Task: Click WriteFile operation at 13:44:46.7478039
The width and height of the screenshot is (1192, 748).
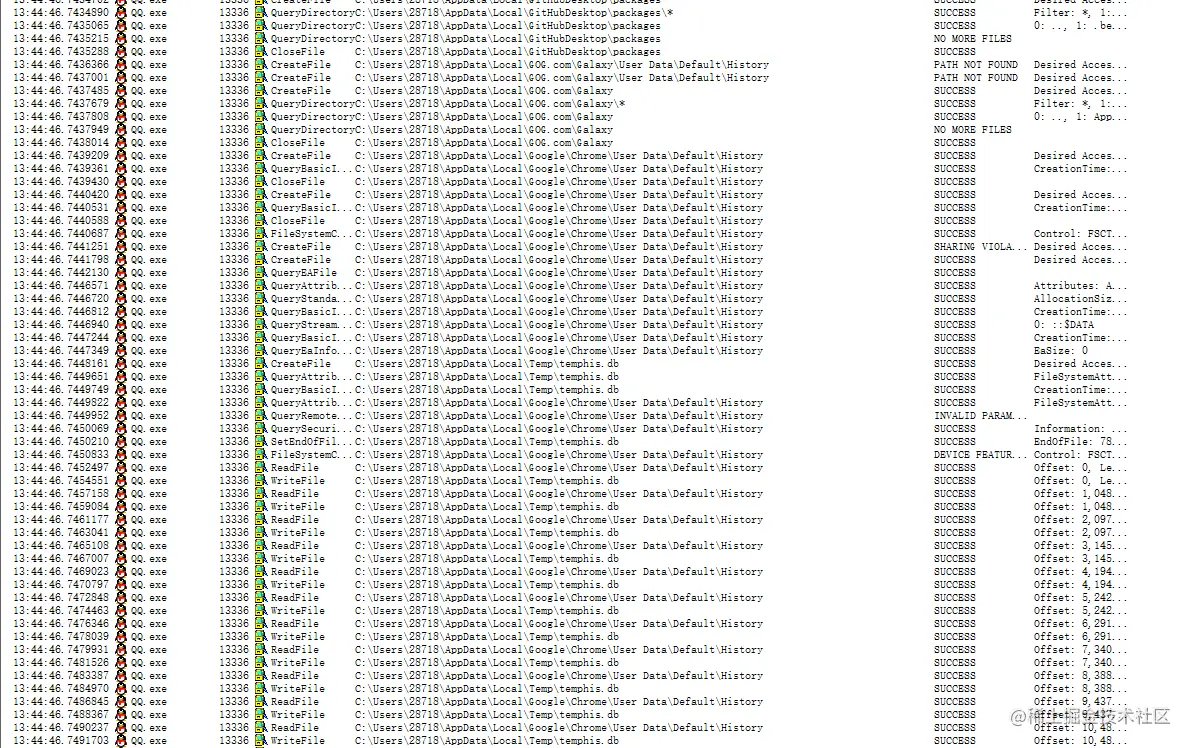Action: point(297,637)
